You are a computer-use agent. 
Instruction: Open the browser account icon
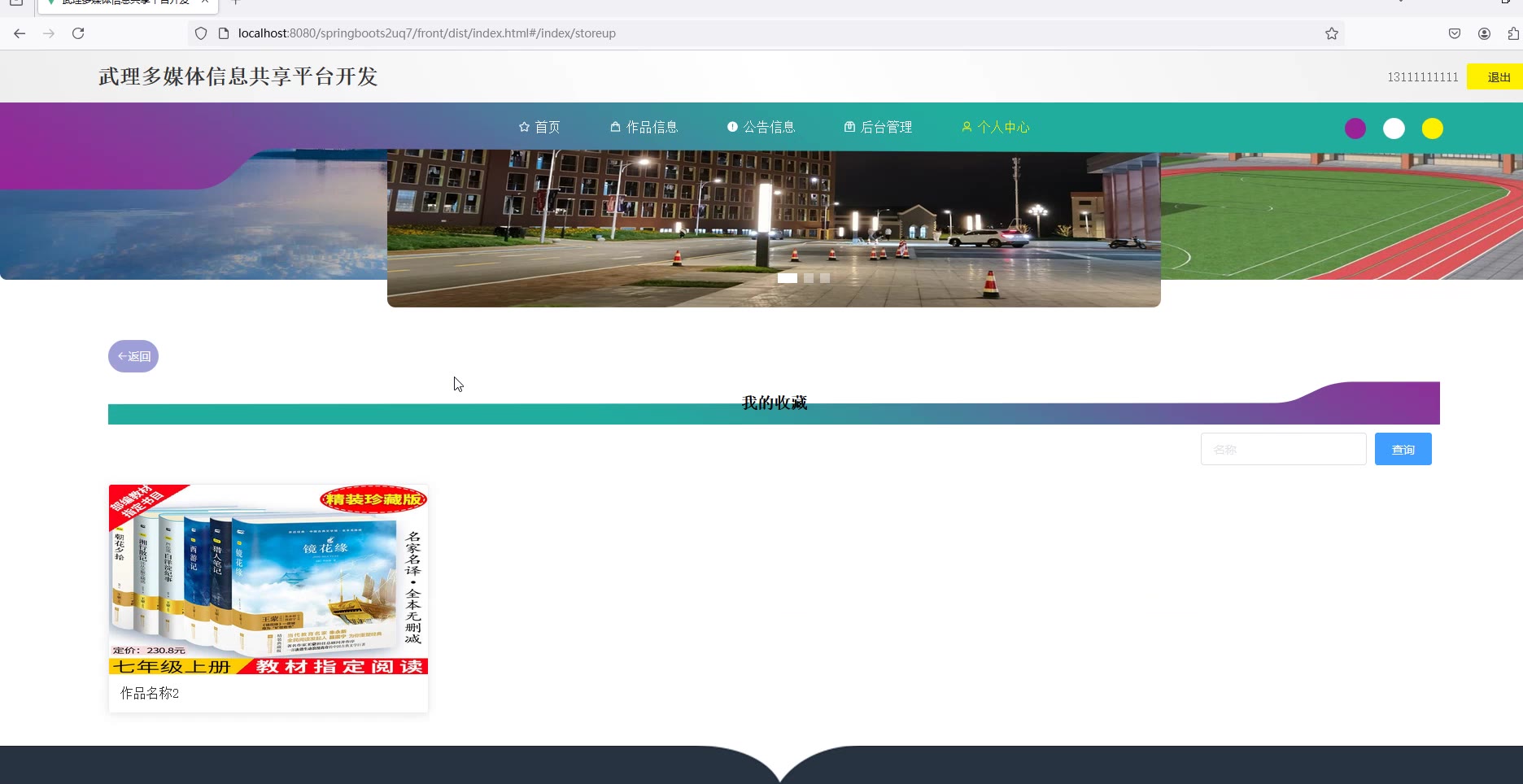tap(1485, 33)
